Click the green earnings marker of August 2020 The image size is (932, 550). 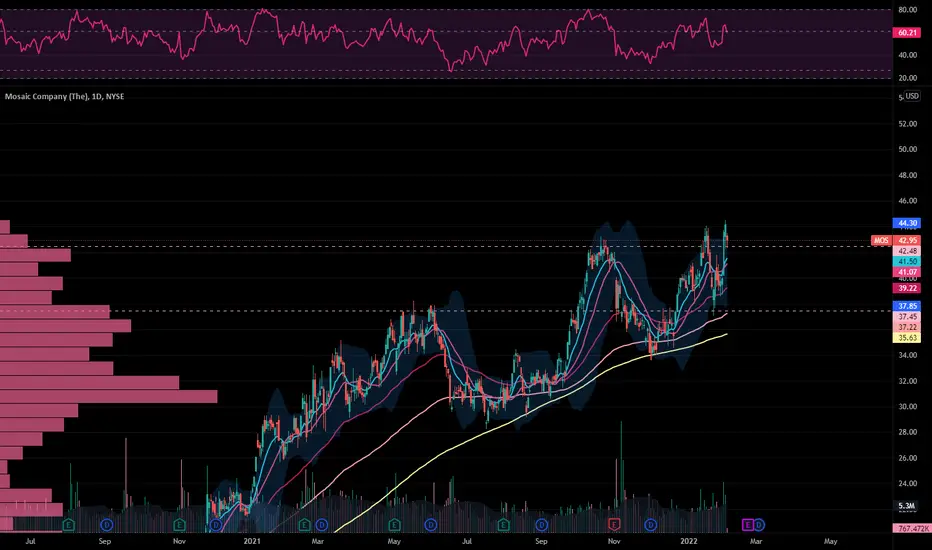[68, 525]
